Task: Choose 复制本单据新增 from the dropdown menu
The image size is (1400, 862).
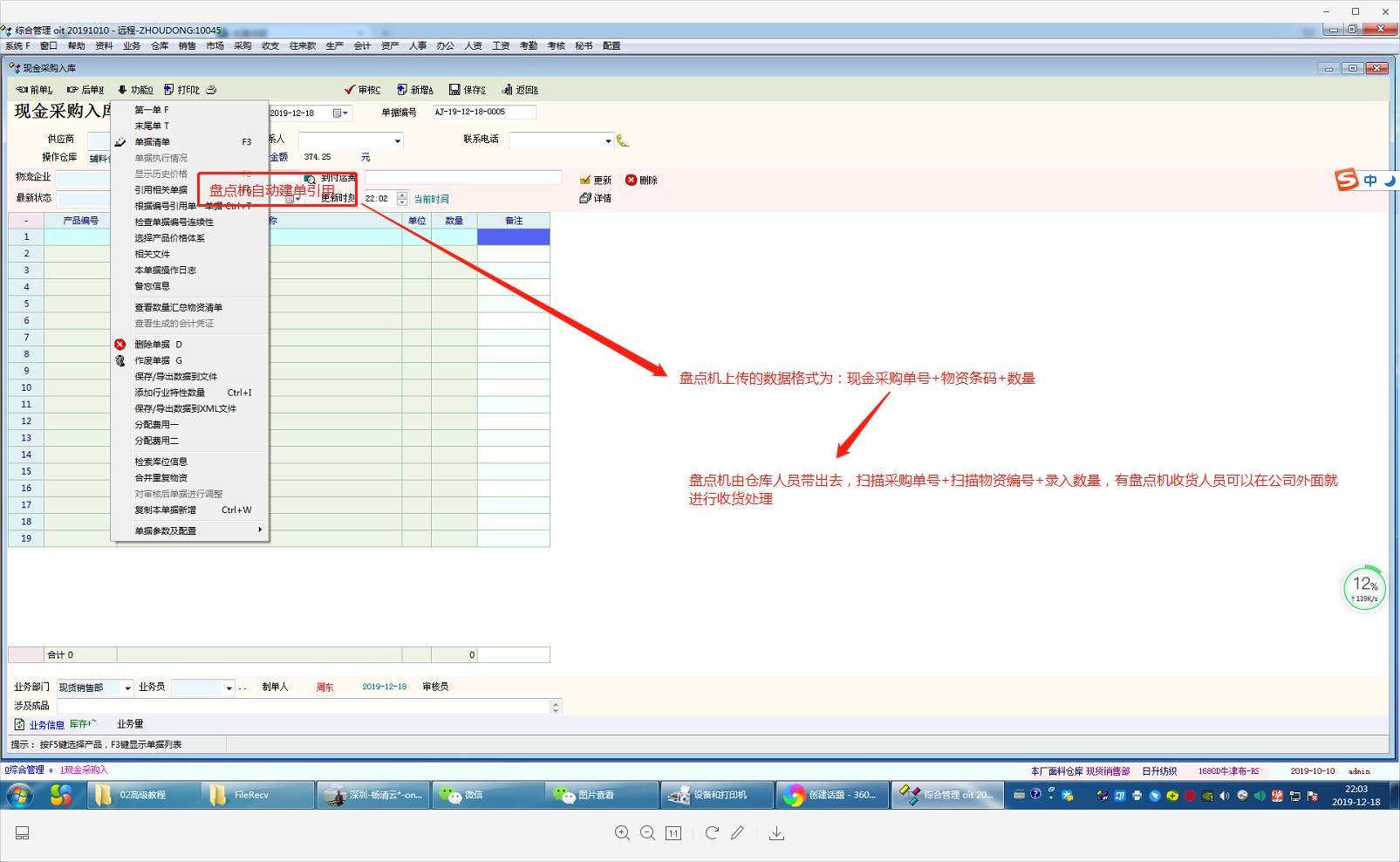Action: (165, 510)
